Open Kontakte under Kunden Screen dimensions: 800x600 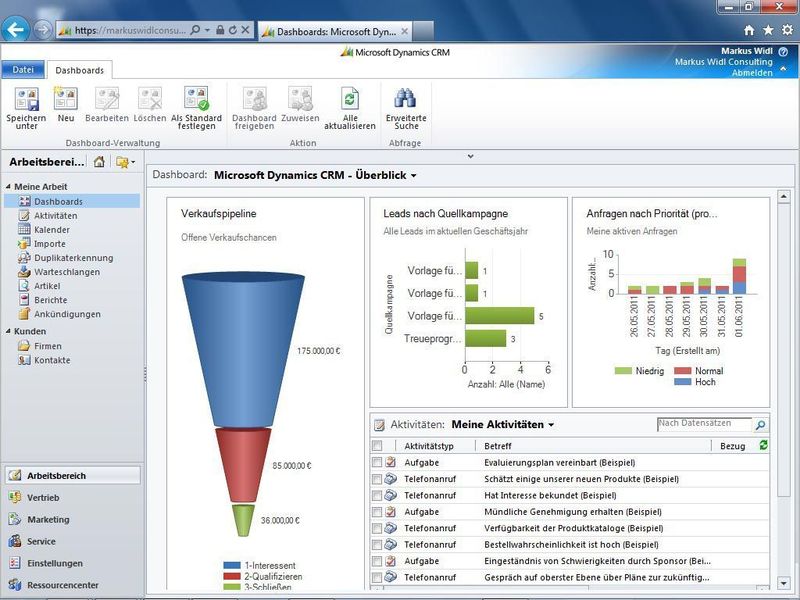point(52,360)
